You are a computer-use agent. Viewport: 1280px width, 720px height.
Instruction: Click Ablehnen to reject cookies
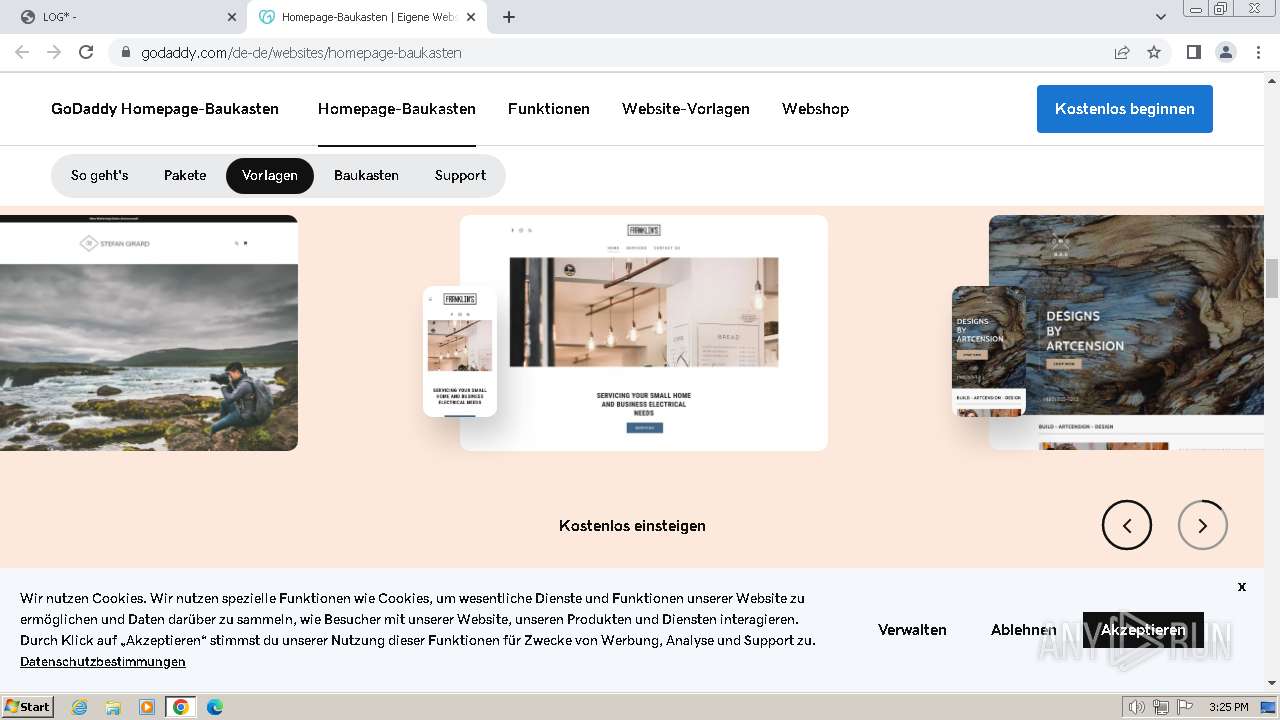1023,630
